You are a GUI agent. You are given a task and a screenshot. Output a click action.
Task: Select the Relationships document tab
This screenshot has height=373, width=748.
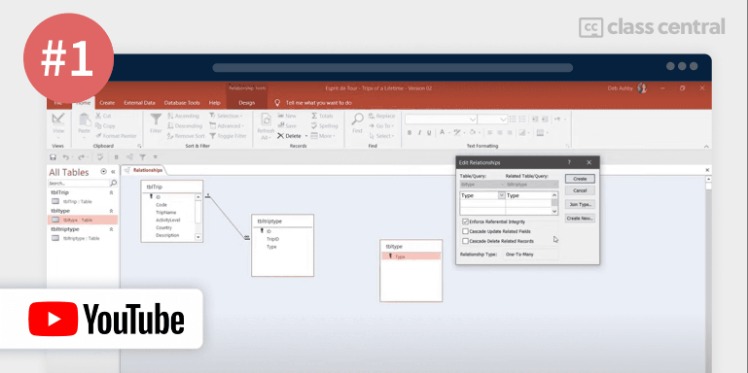[143, 170]
